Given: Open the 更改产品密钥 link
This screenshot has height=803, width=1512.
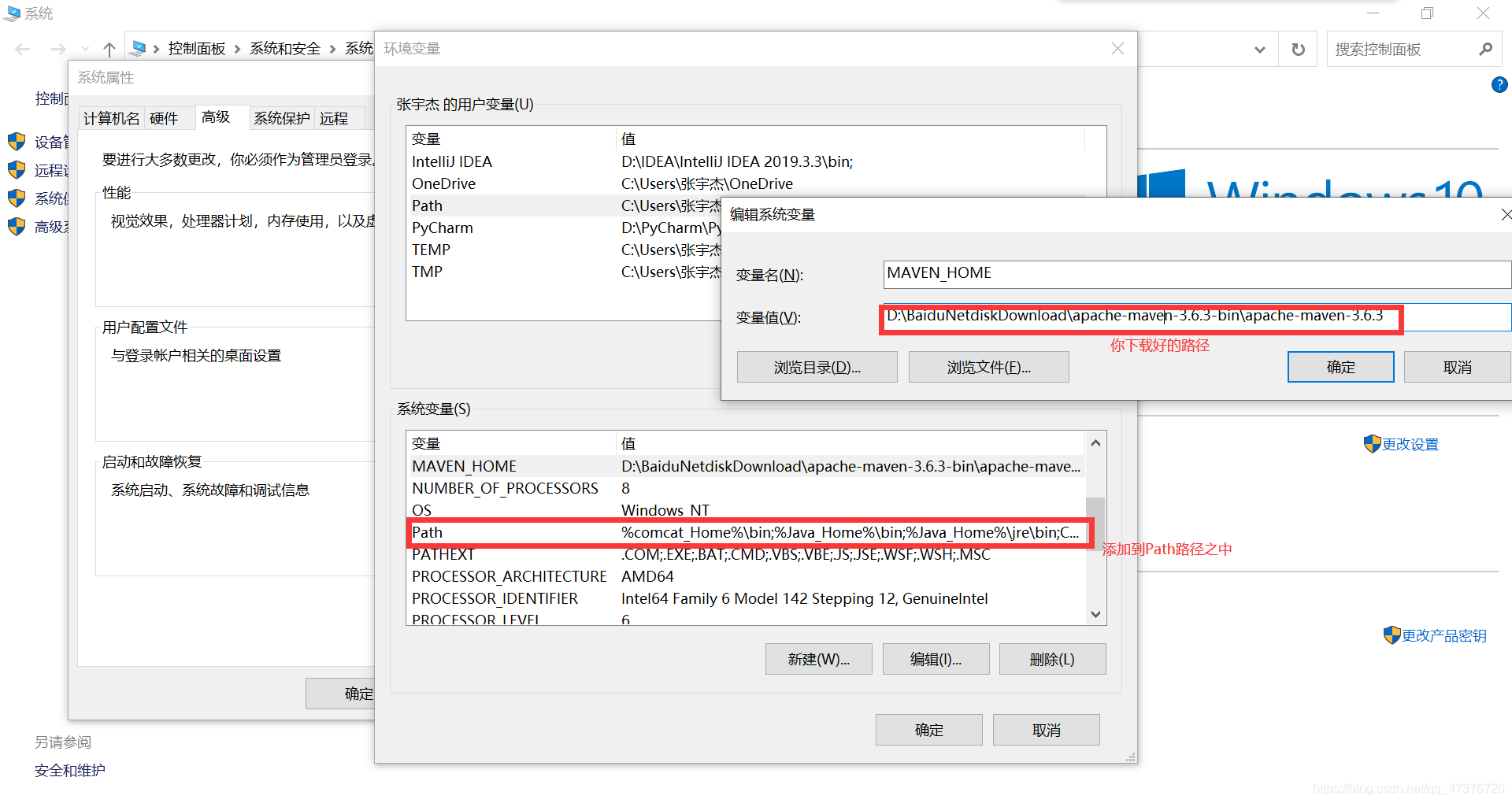Looking at the screenshot, I should pos(1444,635).
